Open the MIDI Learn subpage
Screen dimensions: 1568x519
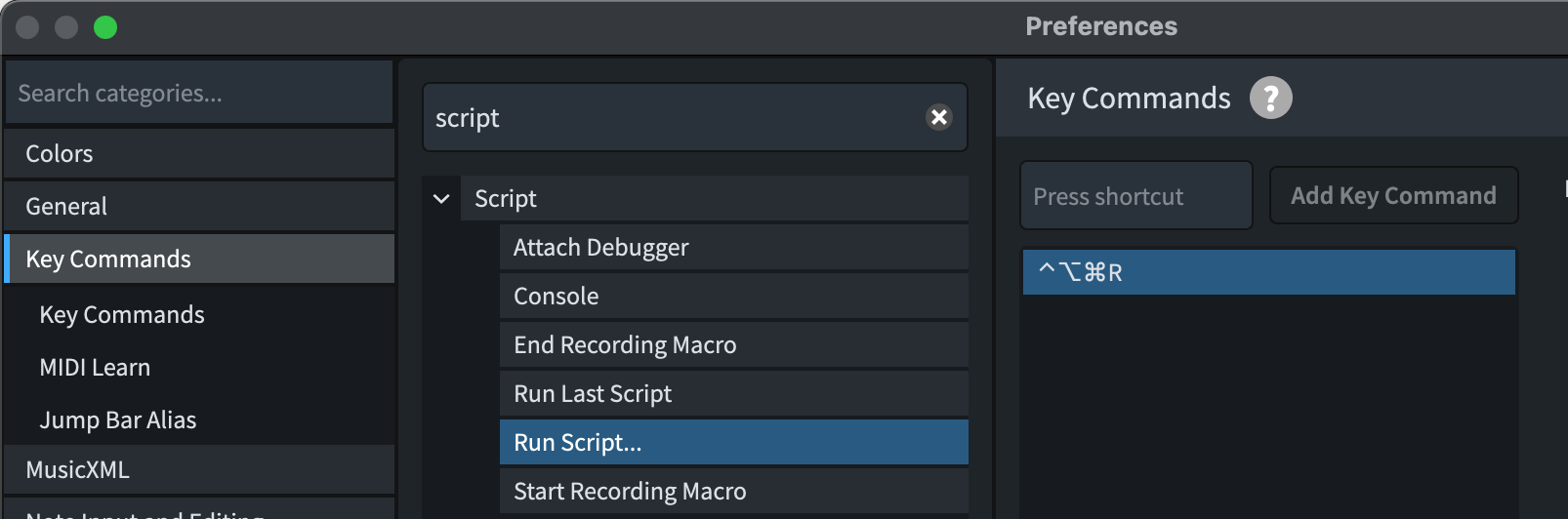tap(95, 368)
